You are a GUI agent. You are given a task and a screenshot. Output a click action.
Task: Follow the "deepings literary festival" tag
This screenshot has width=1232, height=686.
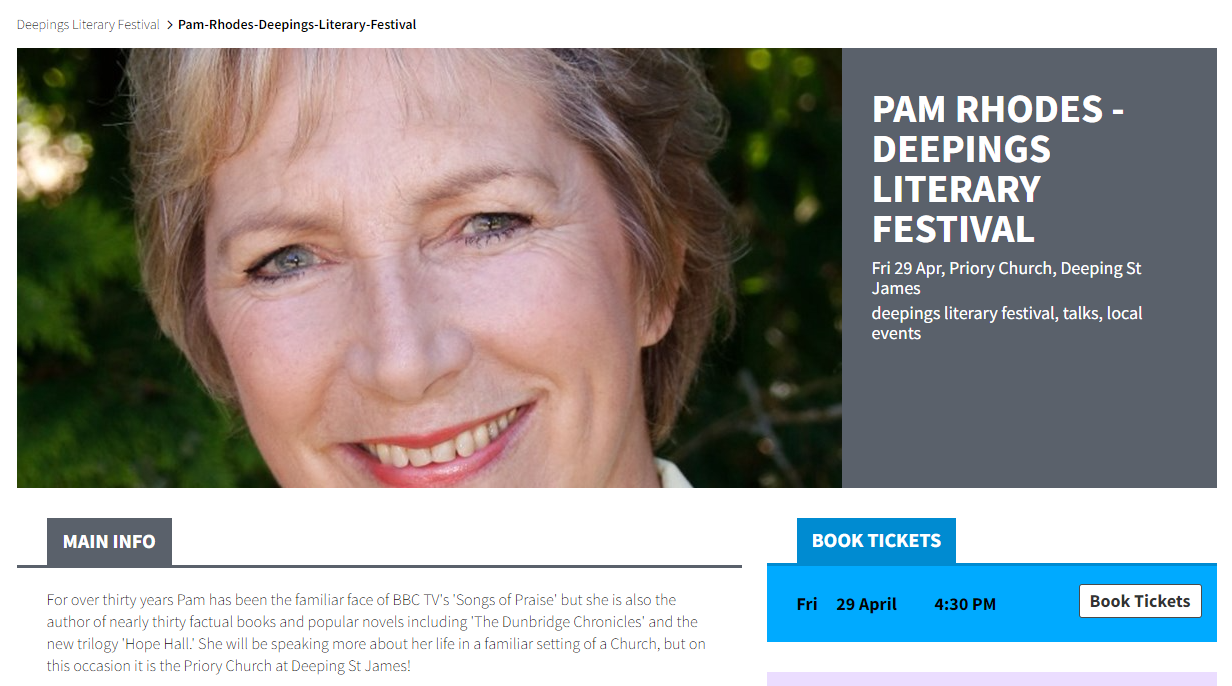pos(963,313)
